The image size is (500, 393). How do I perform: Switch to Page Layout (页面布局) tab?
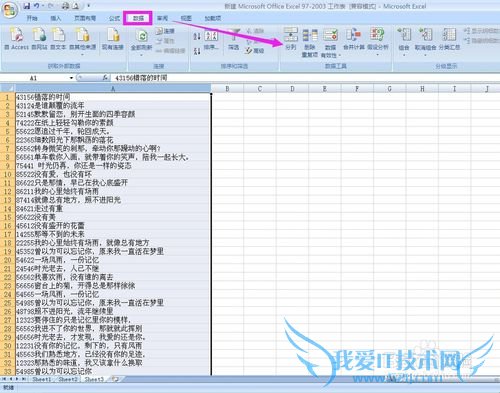(x=85, y=18)
